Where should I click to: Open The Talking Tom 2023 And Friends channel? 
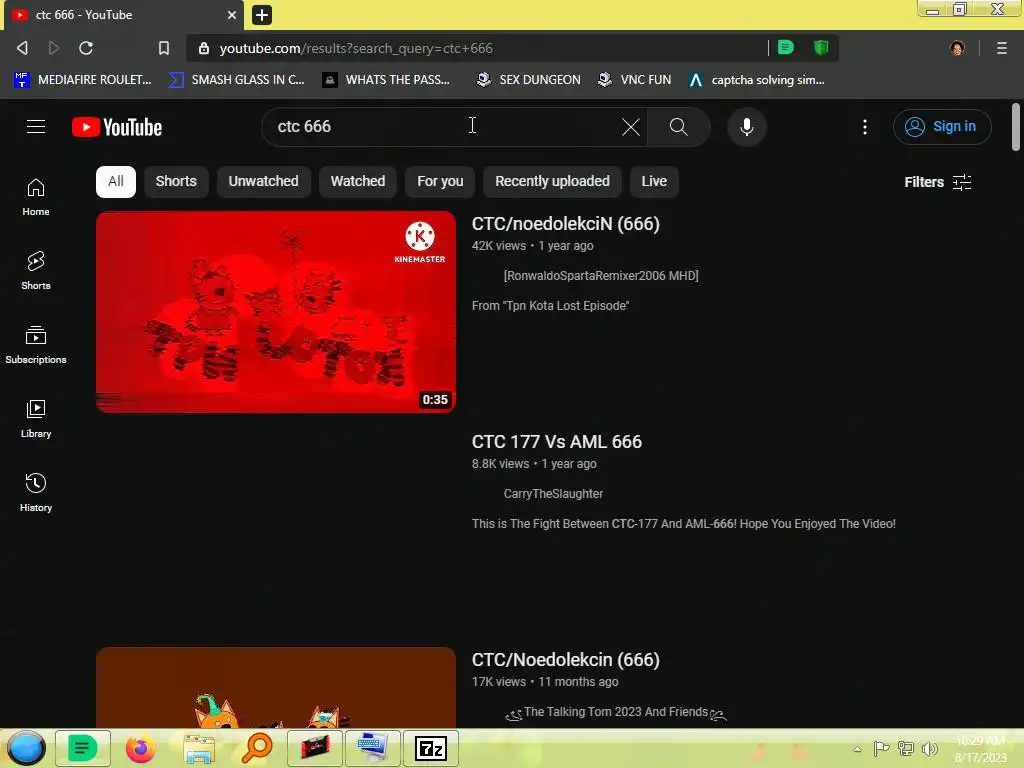(x=616, y=712)
